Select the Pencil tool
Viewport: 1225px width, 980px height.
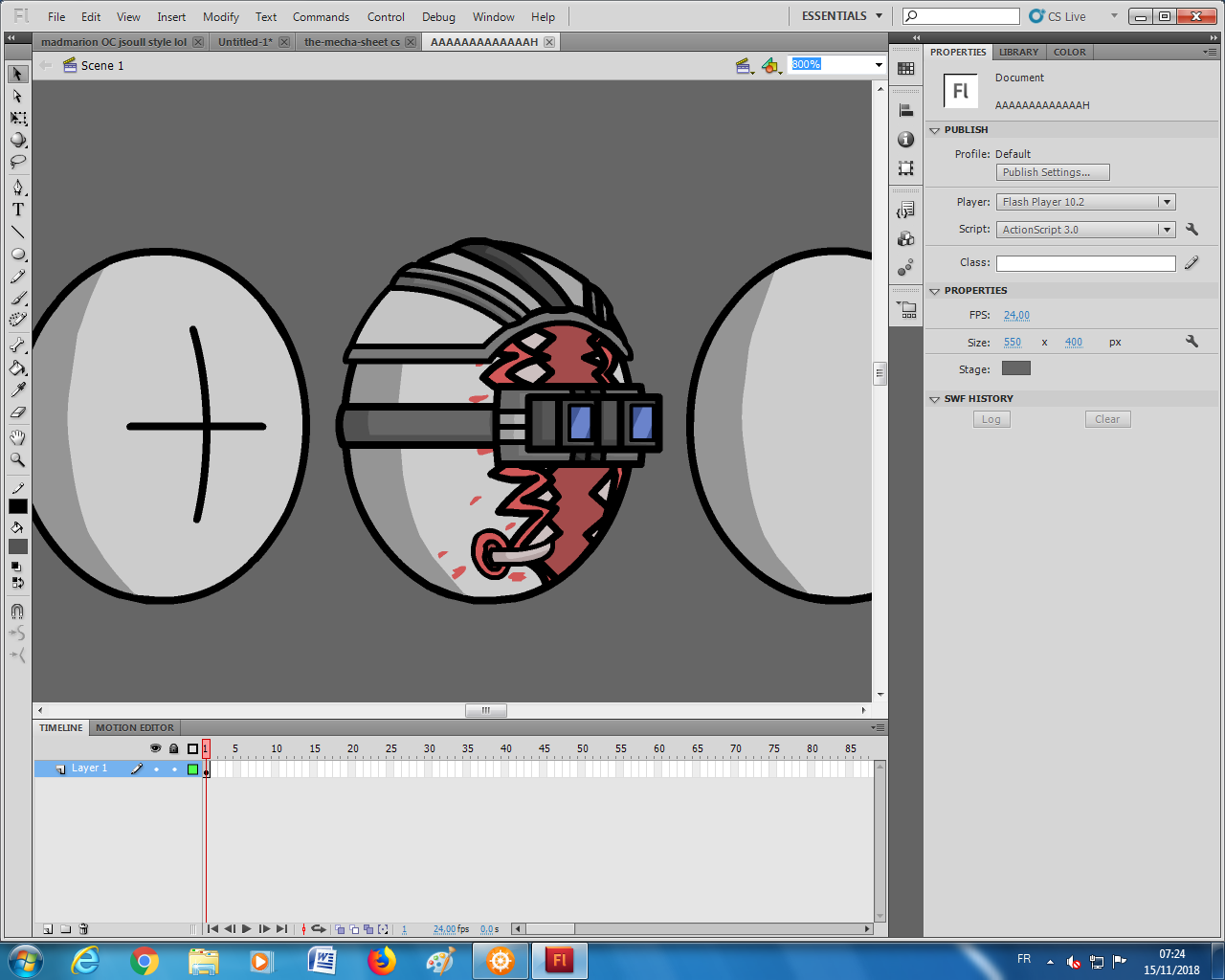click(17, 277)
